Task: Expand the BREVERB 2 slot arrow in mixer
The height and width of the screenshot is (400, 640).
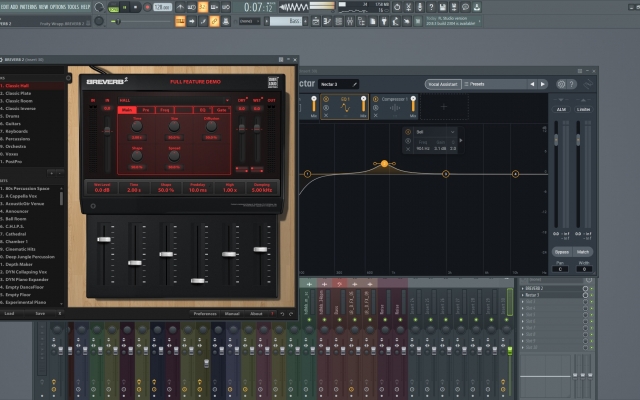Action: pos(522,288)
